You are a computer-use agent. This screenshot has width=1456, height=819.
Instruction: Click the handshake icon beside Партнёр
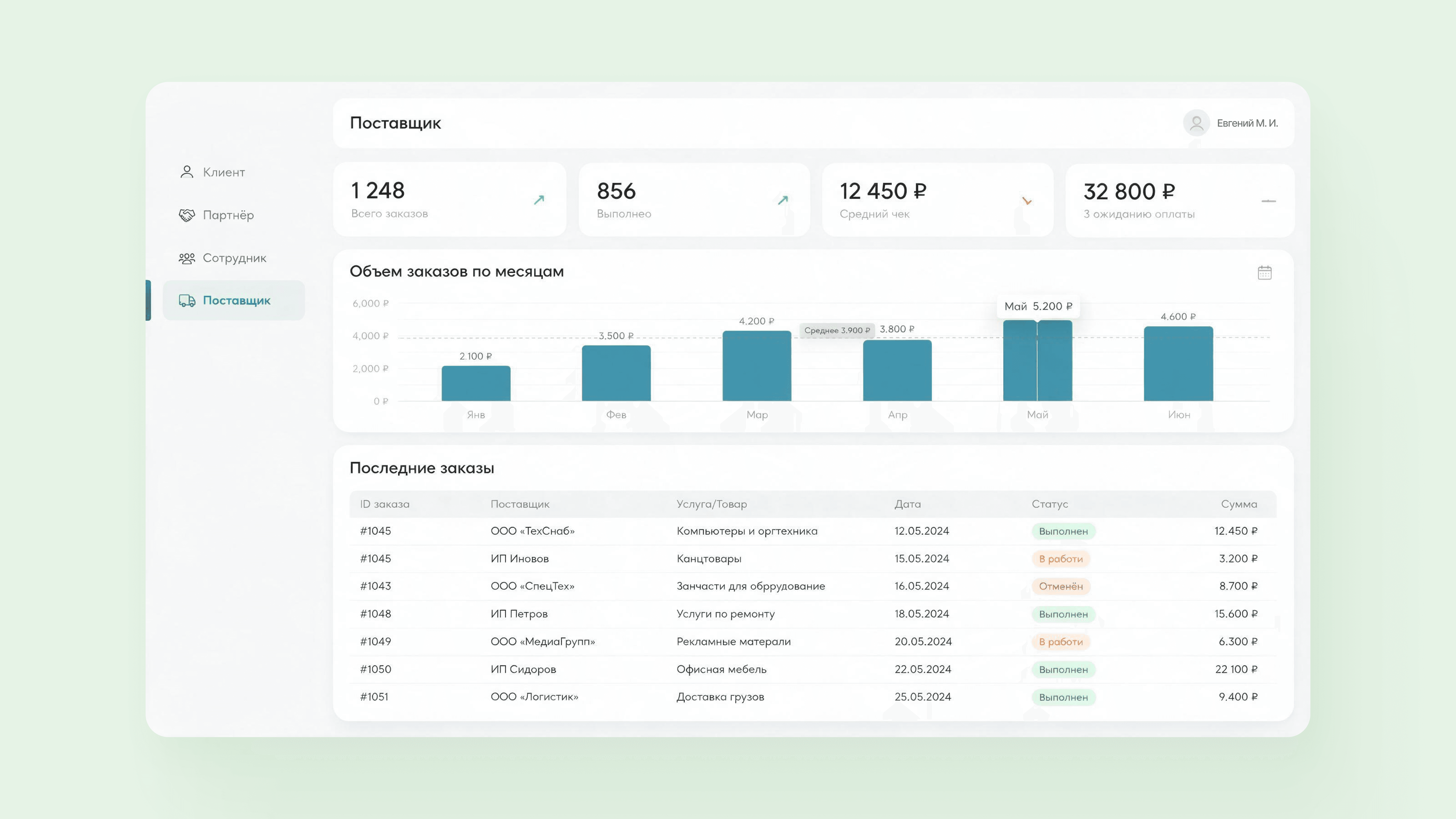coord(187,215)
